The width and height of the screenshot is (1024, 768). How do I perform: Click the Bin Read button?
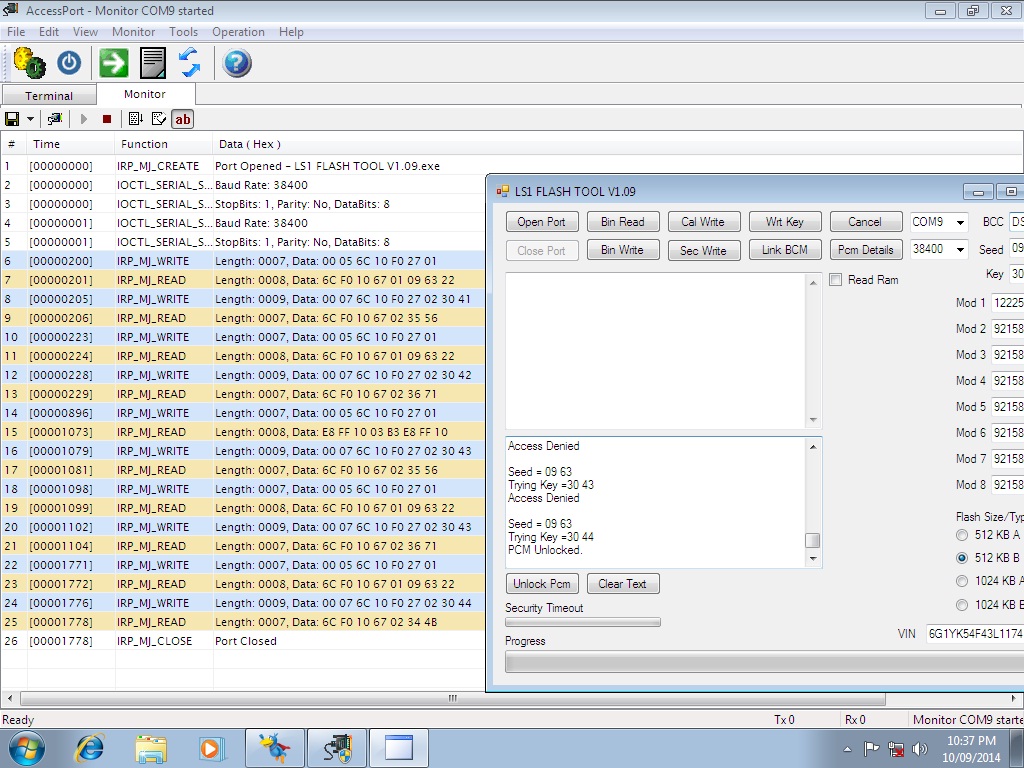click(x=623, y=222)
